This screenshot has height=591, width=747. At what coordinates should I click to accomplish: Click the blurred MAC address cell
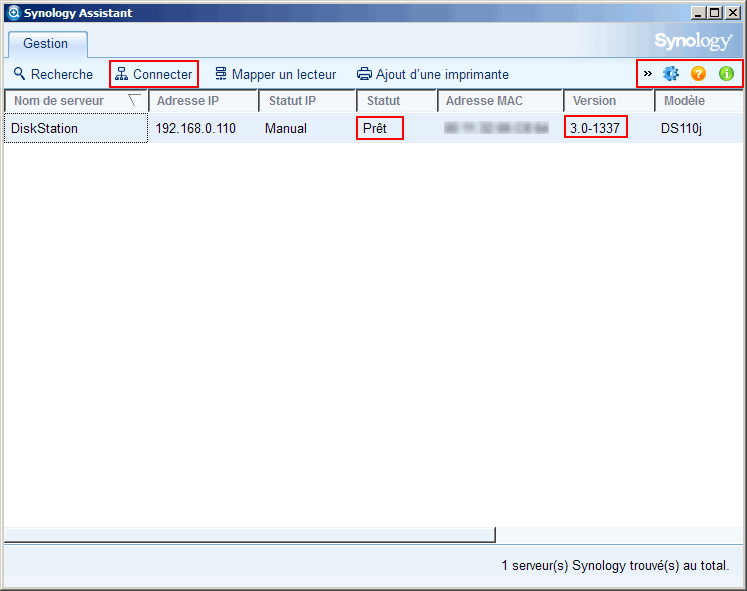[496, 128]
